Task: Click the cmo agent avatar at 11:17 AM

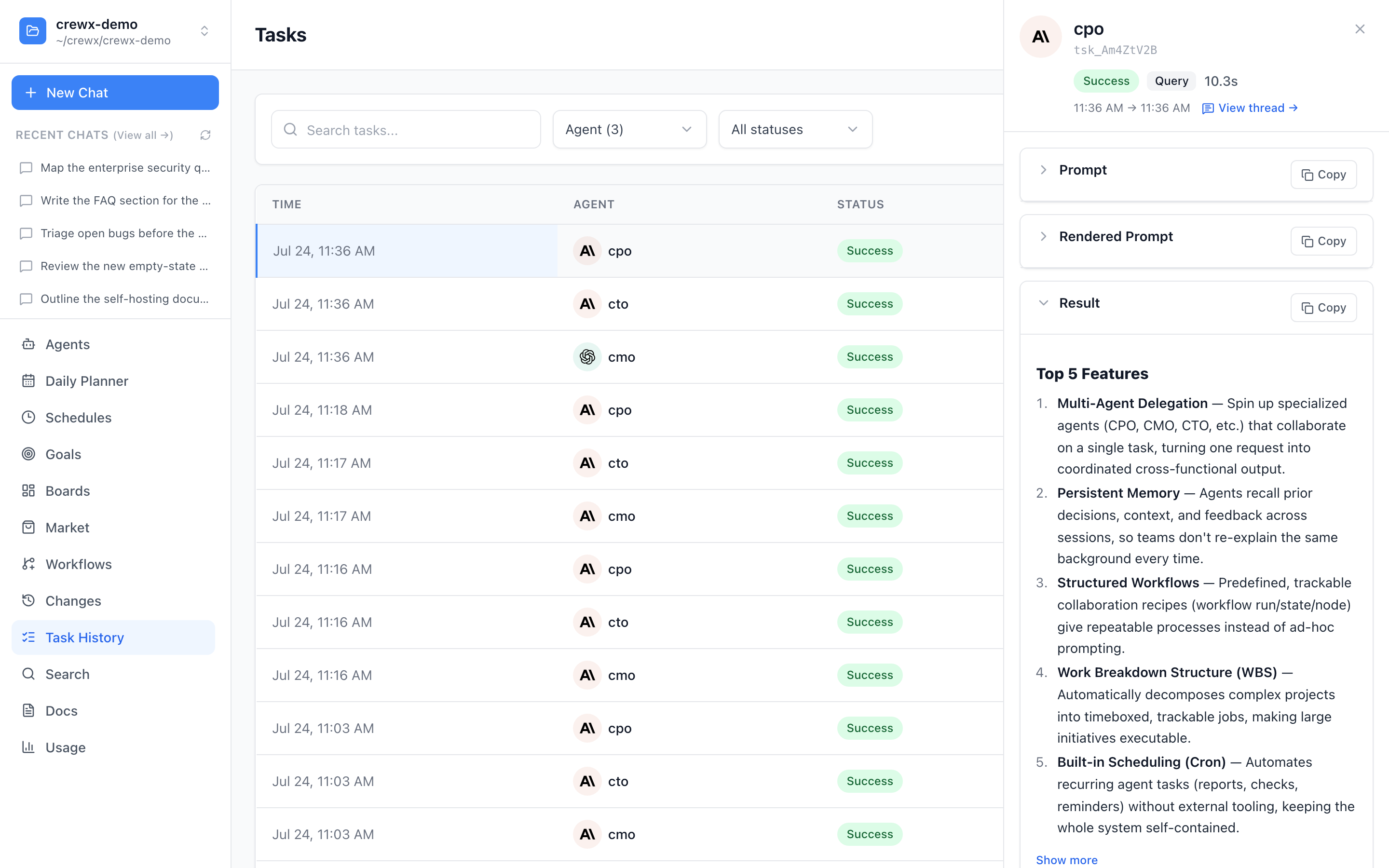Action: tap(587, 516)
